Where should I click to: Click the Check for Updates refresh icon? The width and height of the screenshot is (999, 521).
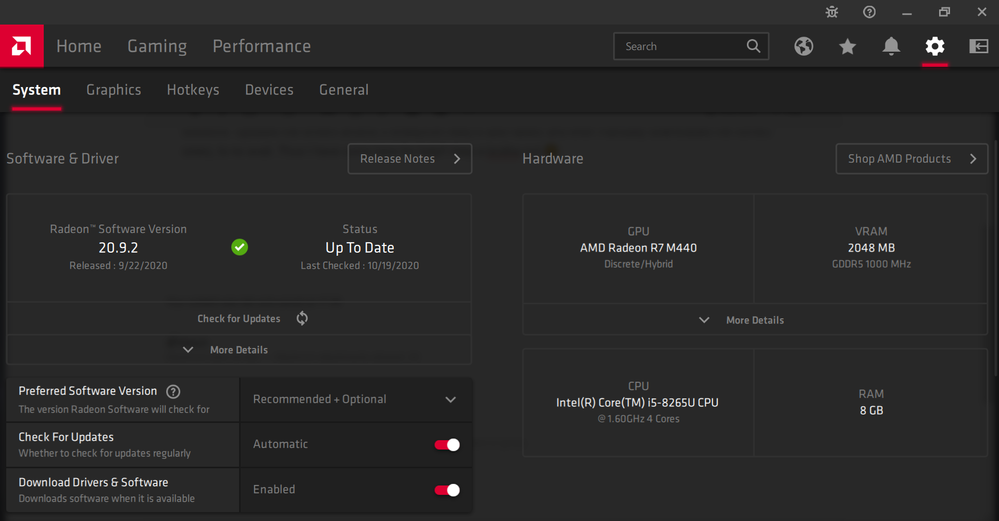(302, 318)
